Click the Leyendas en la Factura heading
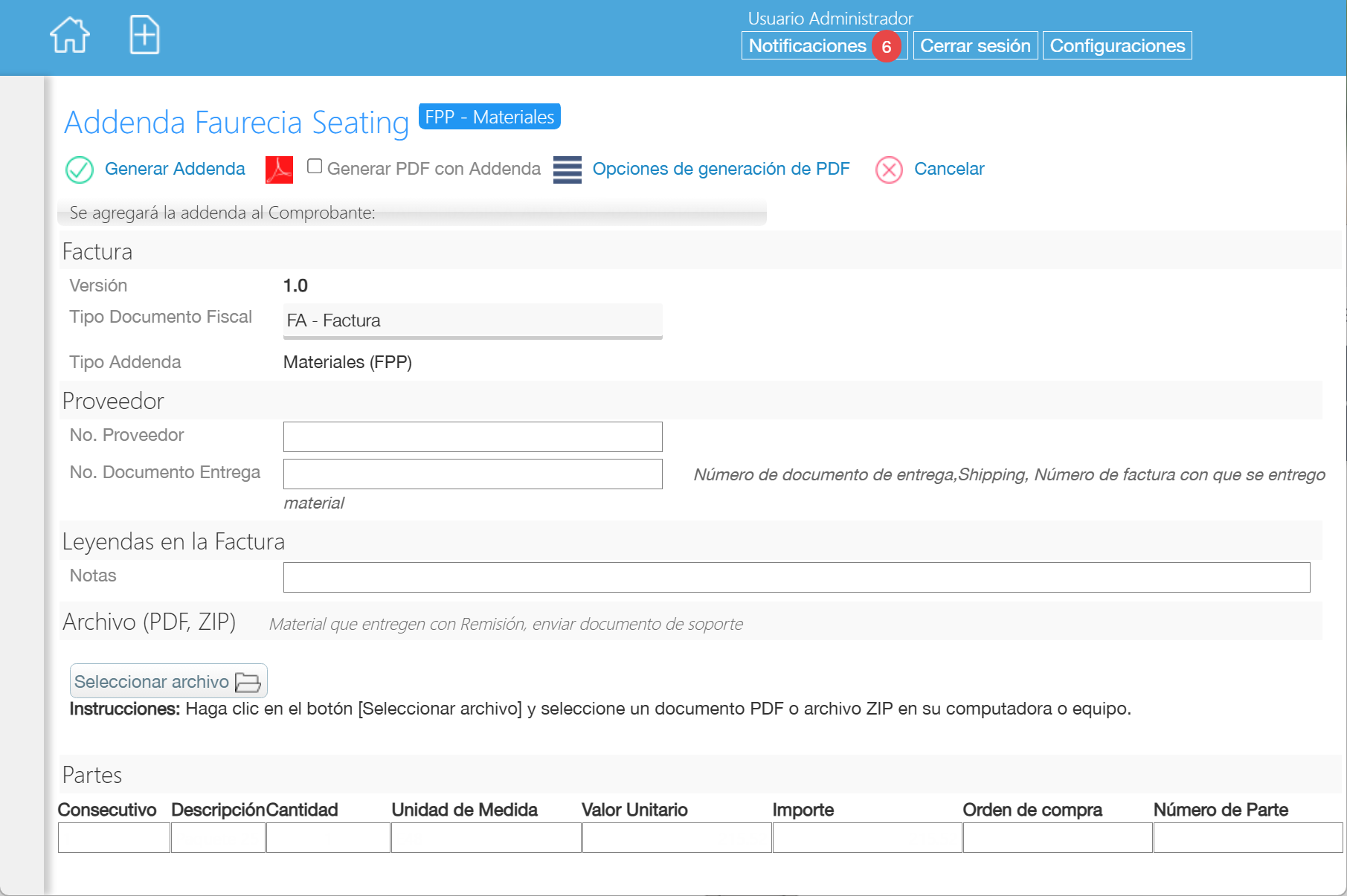Viewport: 1347px width, 896px height. pyautogui.click(x=173, y=541)
